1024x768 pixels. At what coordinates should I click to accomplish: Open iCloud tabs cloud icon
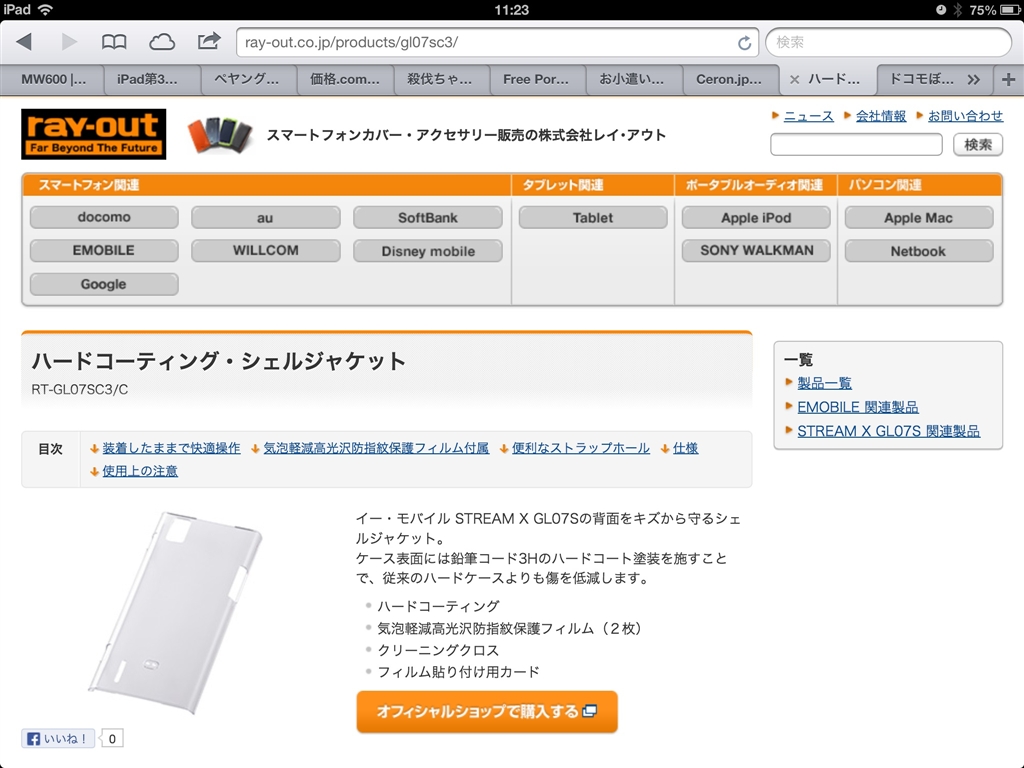(161, 42)
